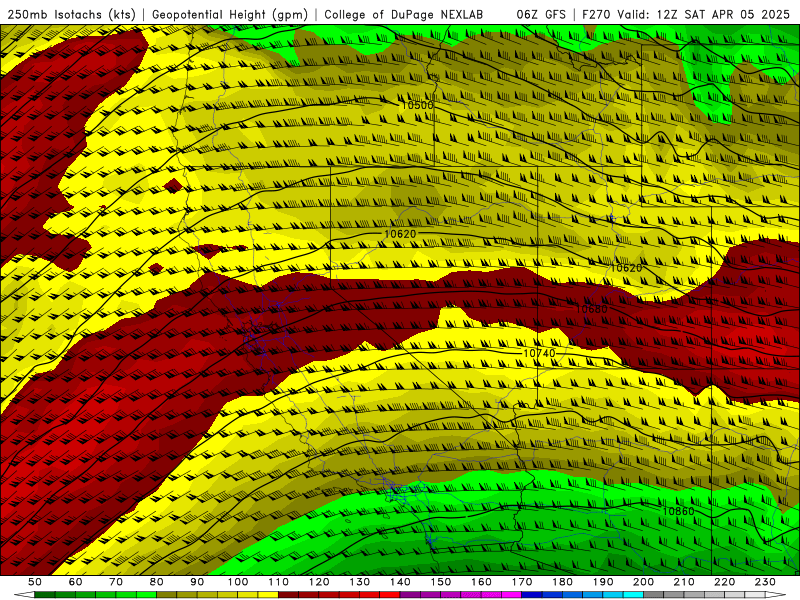
Task: Click the bright yellow swatch just before 110
Action: [268, 595]
